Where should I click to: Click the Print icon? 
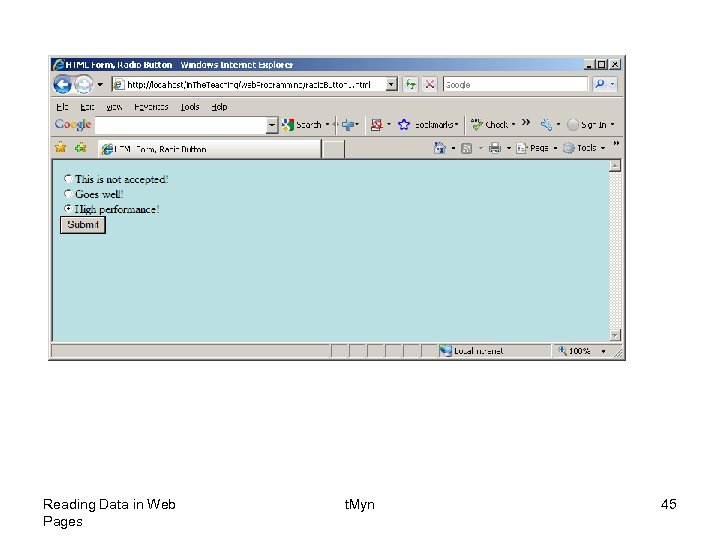(x=495, y=148)
